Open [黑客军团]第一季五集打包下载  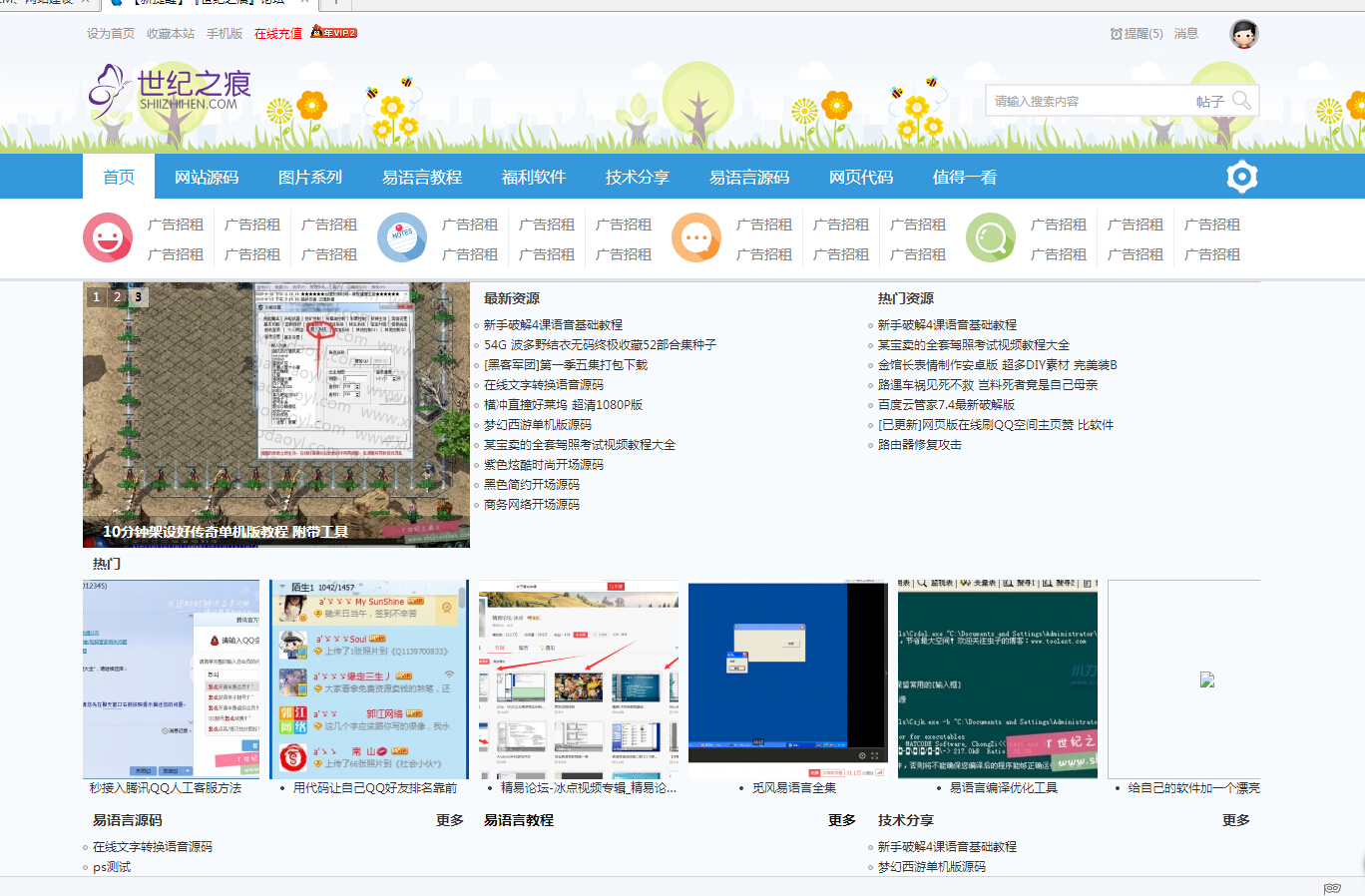tap(566, 364)
